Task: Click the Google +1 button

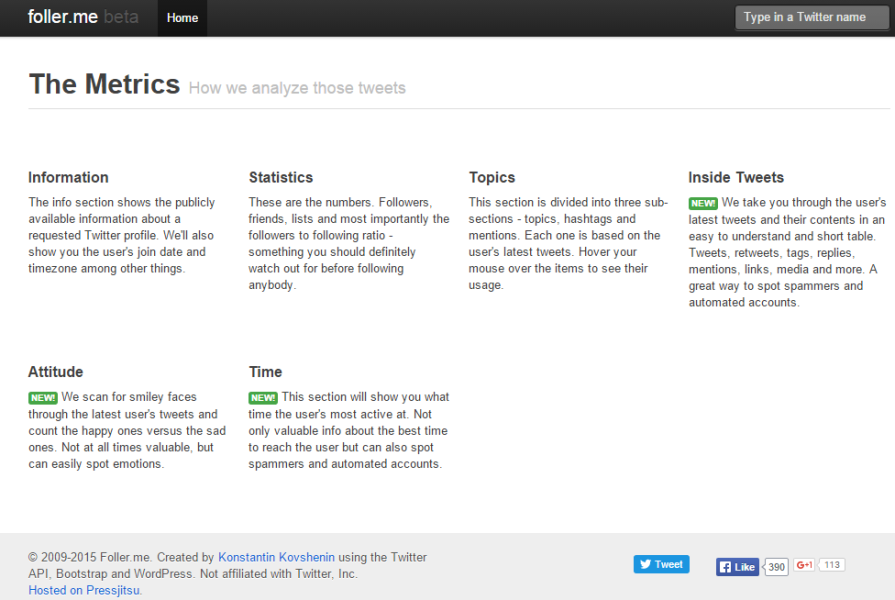Action: click(805, 565)
